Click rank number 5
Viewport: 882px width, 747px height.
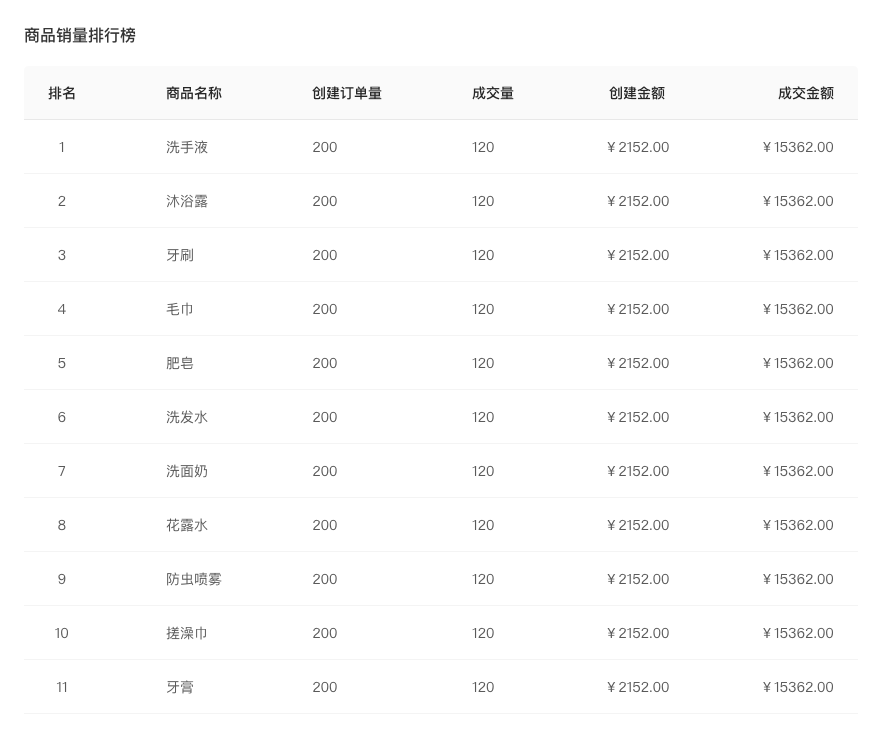(x=62, y=363)
